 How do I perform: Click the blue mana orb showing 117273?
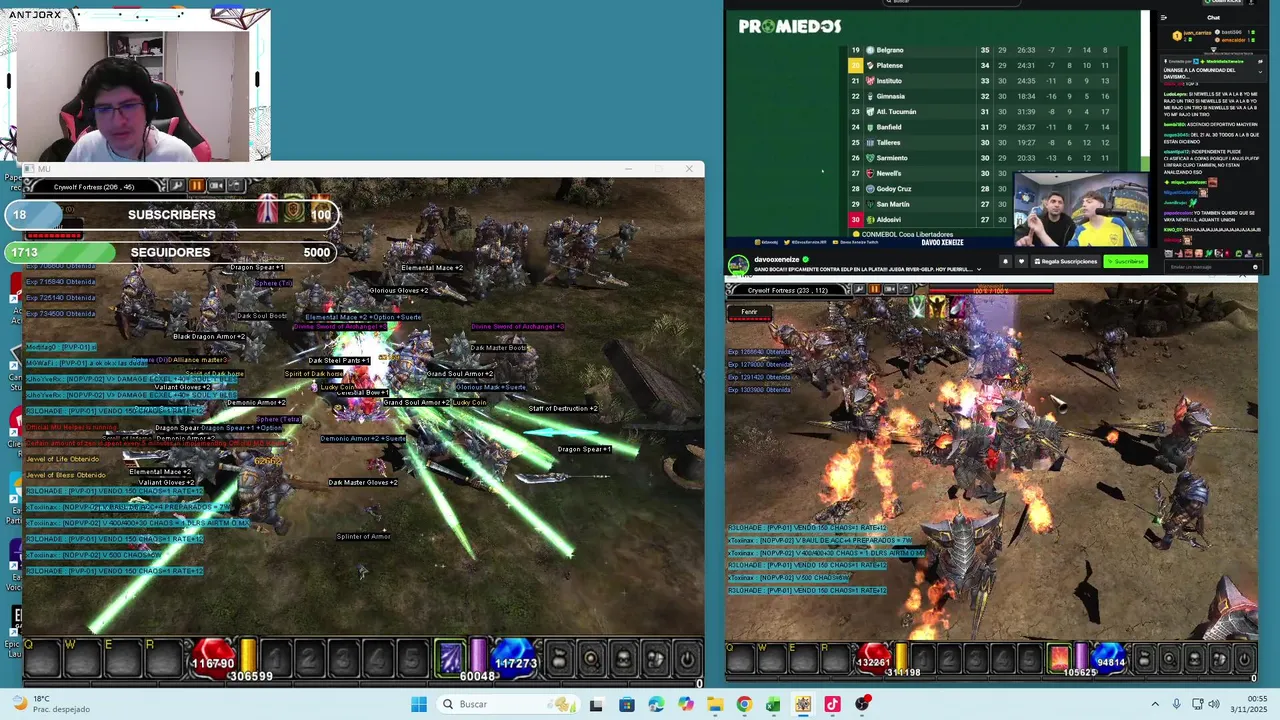[x=515, y=659]
